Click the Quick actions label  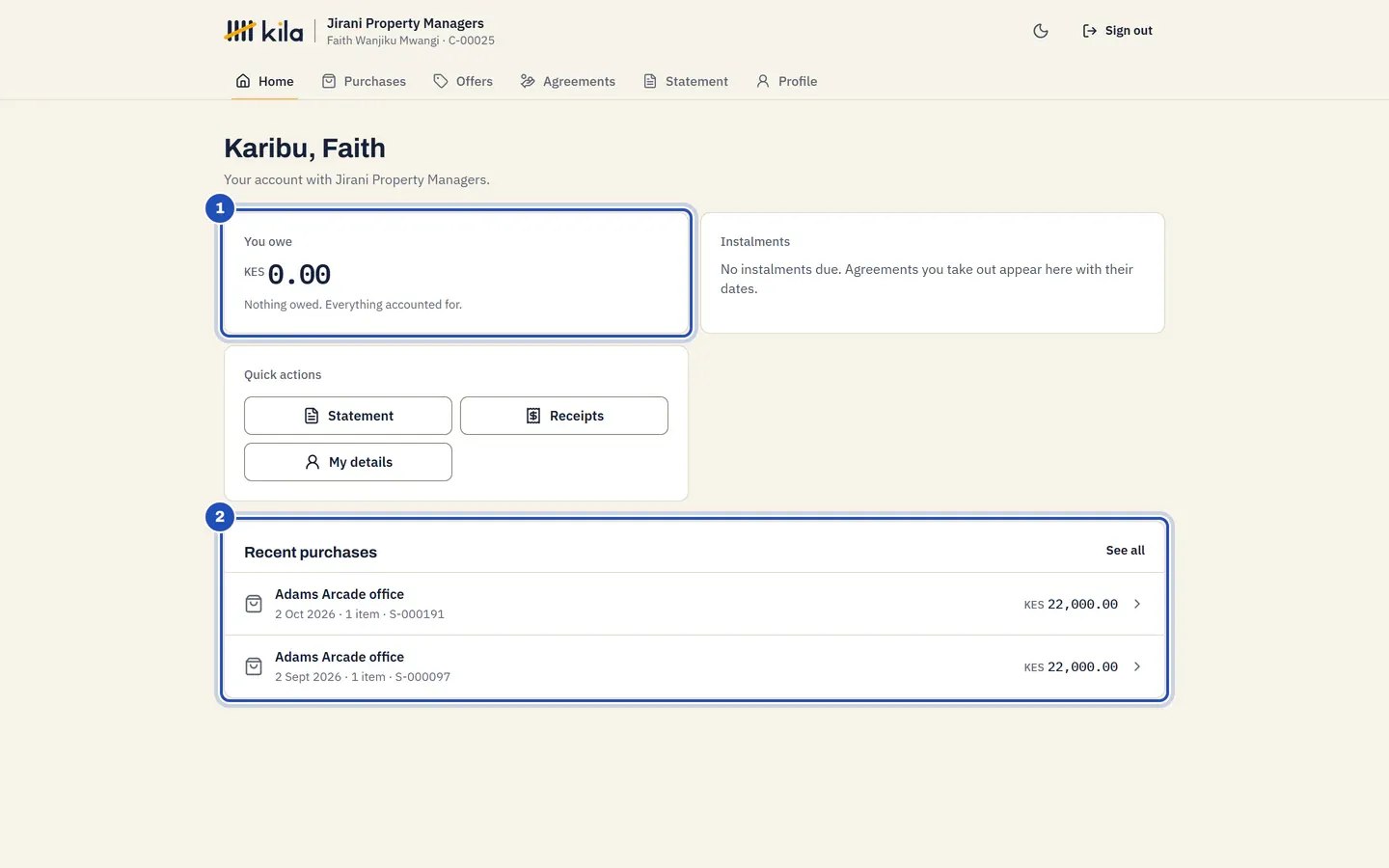point(283,375)
